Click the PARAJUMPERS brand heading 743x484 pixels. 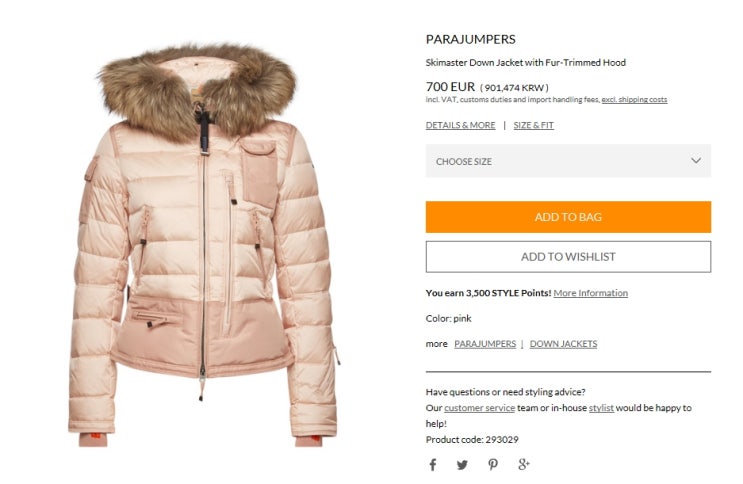point(471,39)
